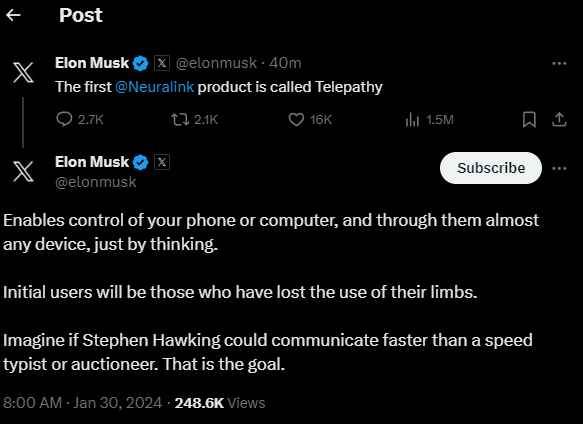The image size is (583, 424).
Task: Bookmark the Telepathy post
Action: pyautogui.click(x=529, y=119)
